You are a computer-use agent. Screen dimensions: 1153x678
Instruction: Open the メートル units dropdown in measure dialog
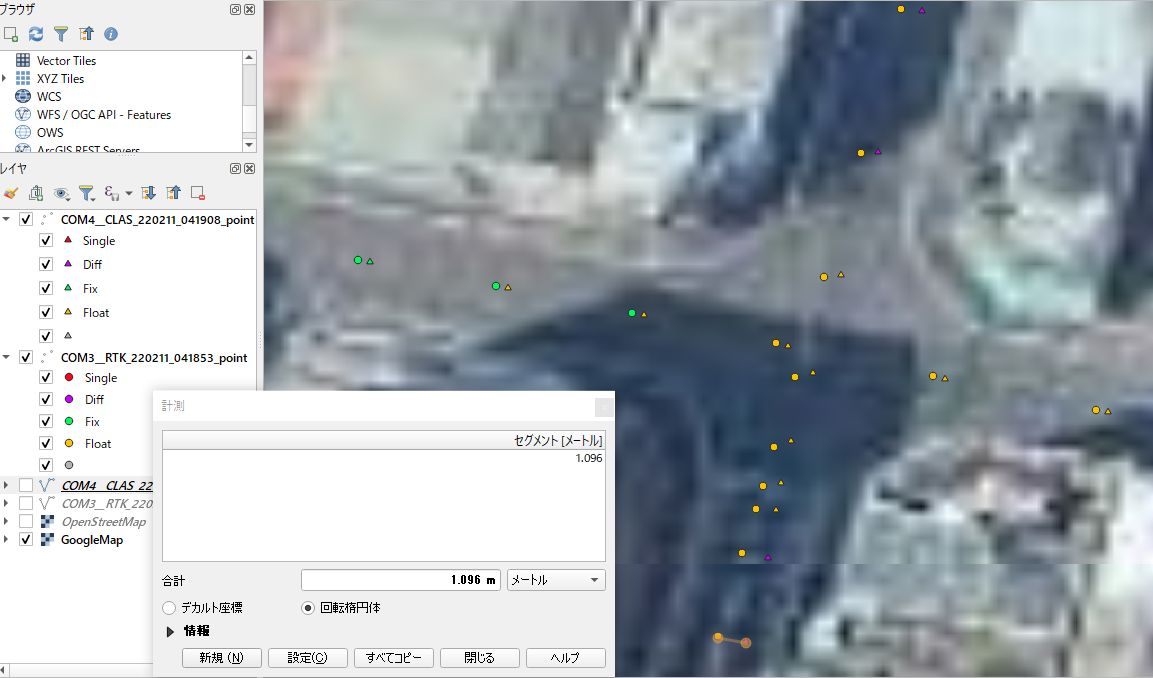555,579
